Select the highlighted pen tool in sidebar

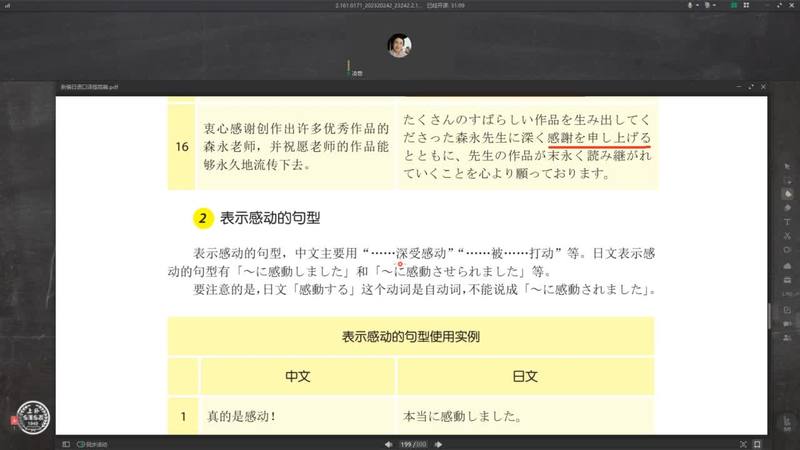tap(787, 193)
